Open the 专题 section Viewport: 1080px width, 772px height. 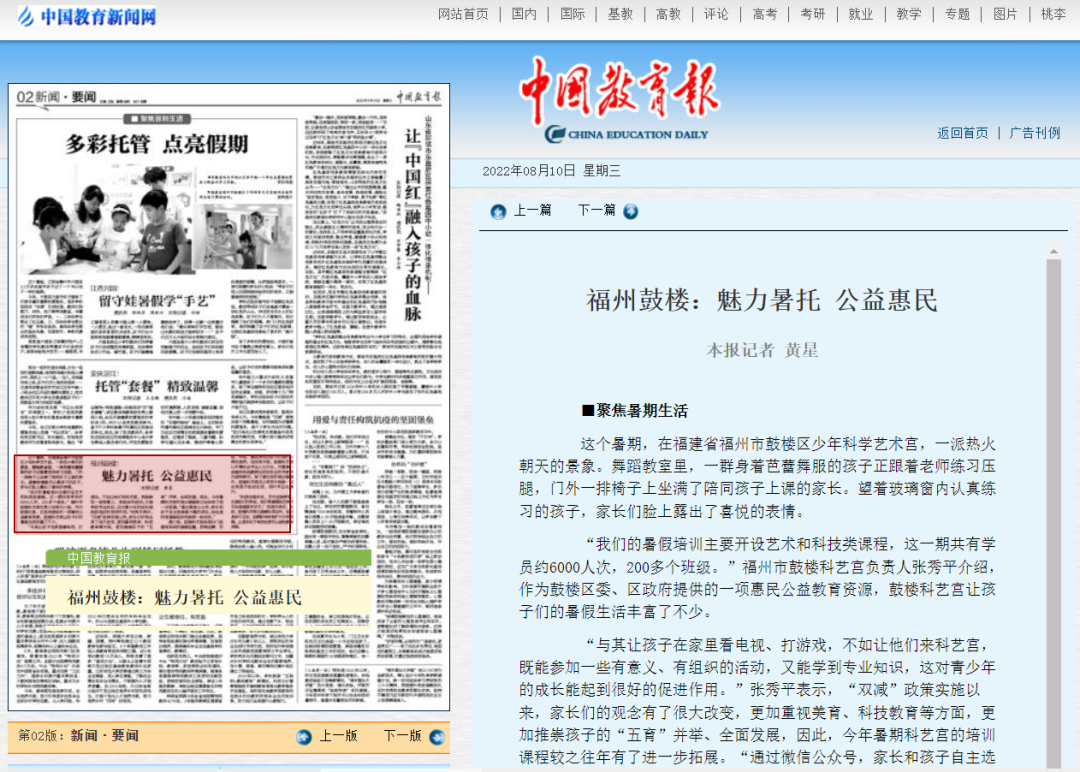point(957,14)
